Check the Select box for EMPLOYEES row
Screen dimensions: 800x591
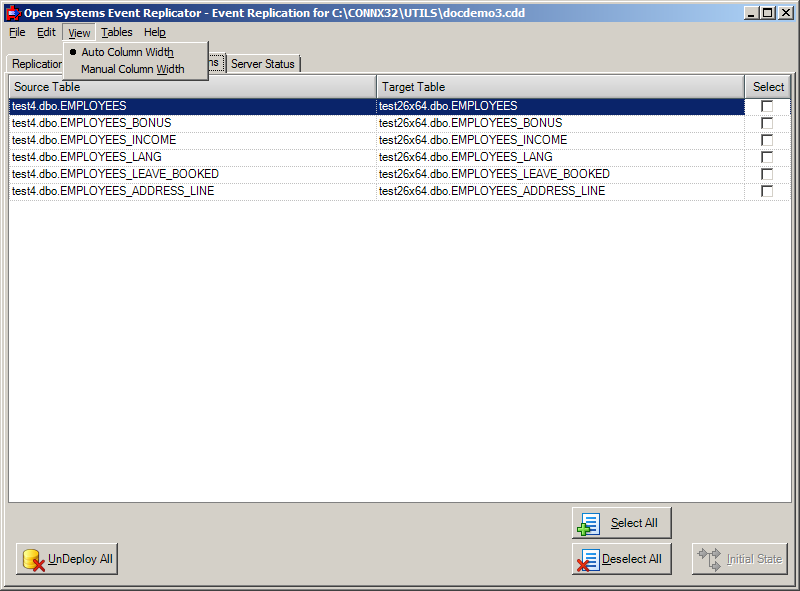(x=767, y=105)
